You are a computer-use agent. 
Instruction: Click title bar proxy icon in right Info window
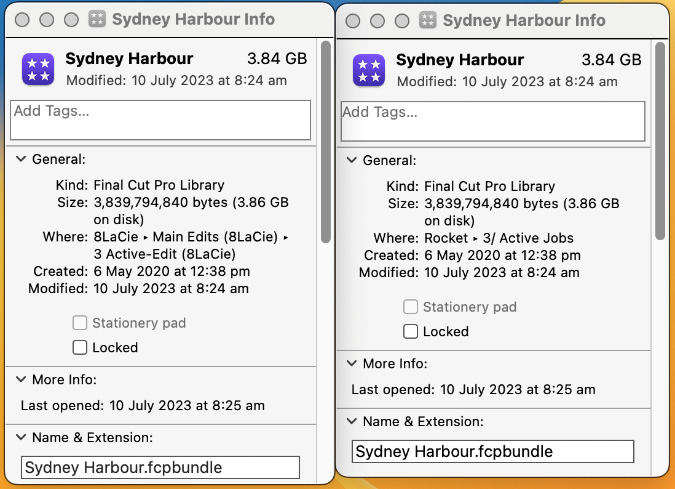[427, 20]
